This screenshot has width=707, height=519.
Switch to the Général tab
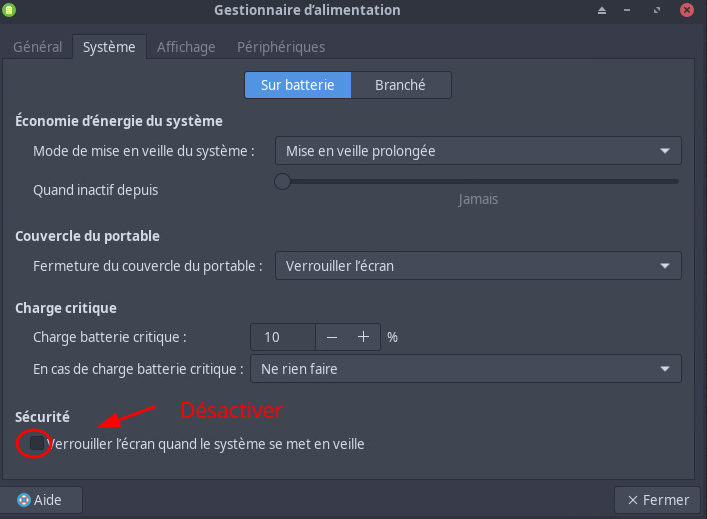37,47
